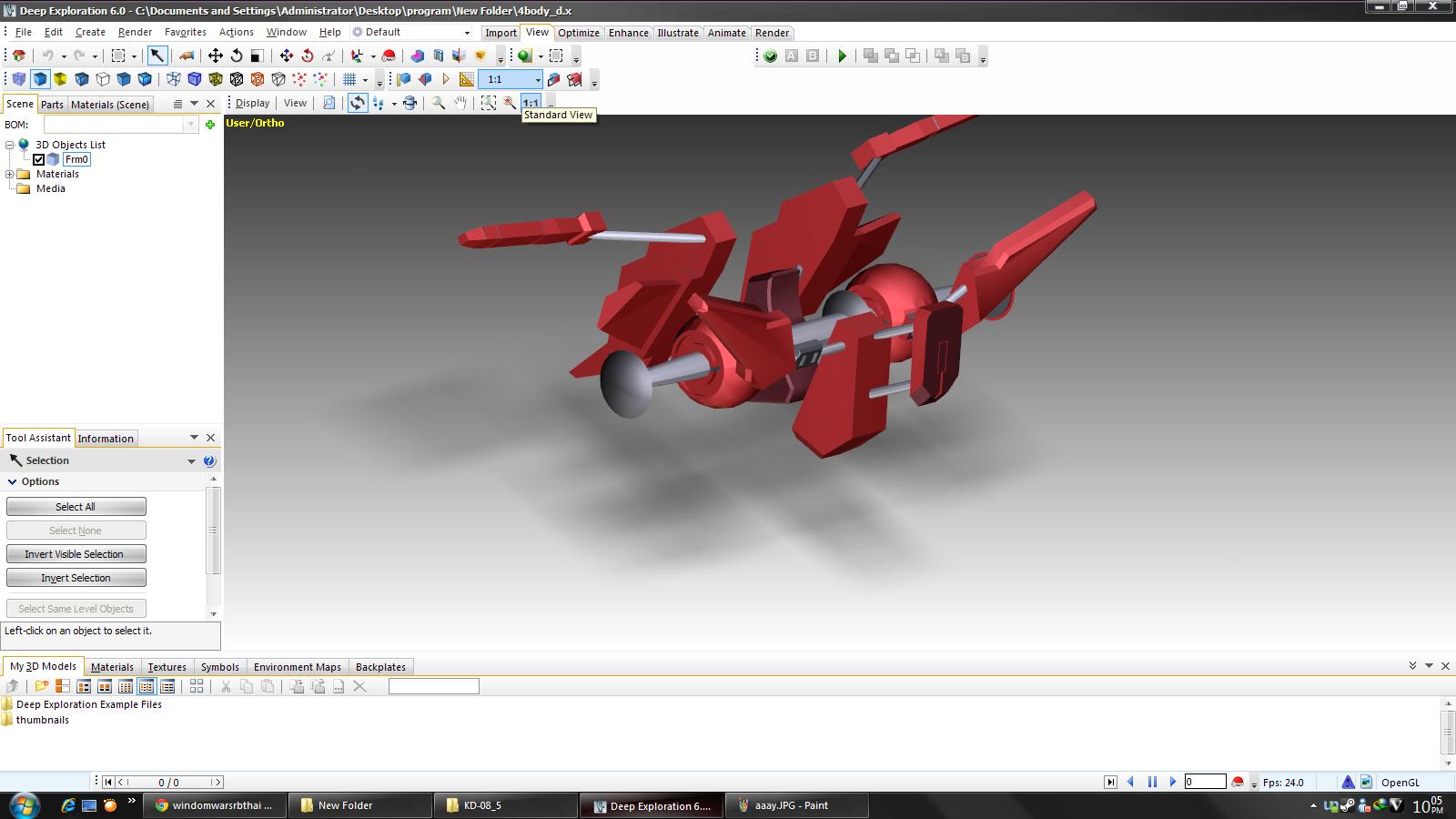Open the Information panel tab

pyautogui.click(x=106, y=439)
